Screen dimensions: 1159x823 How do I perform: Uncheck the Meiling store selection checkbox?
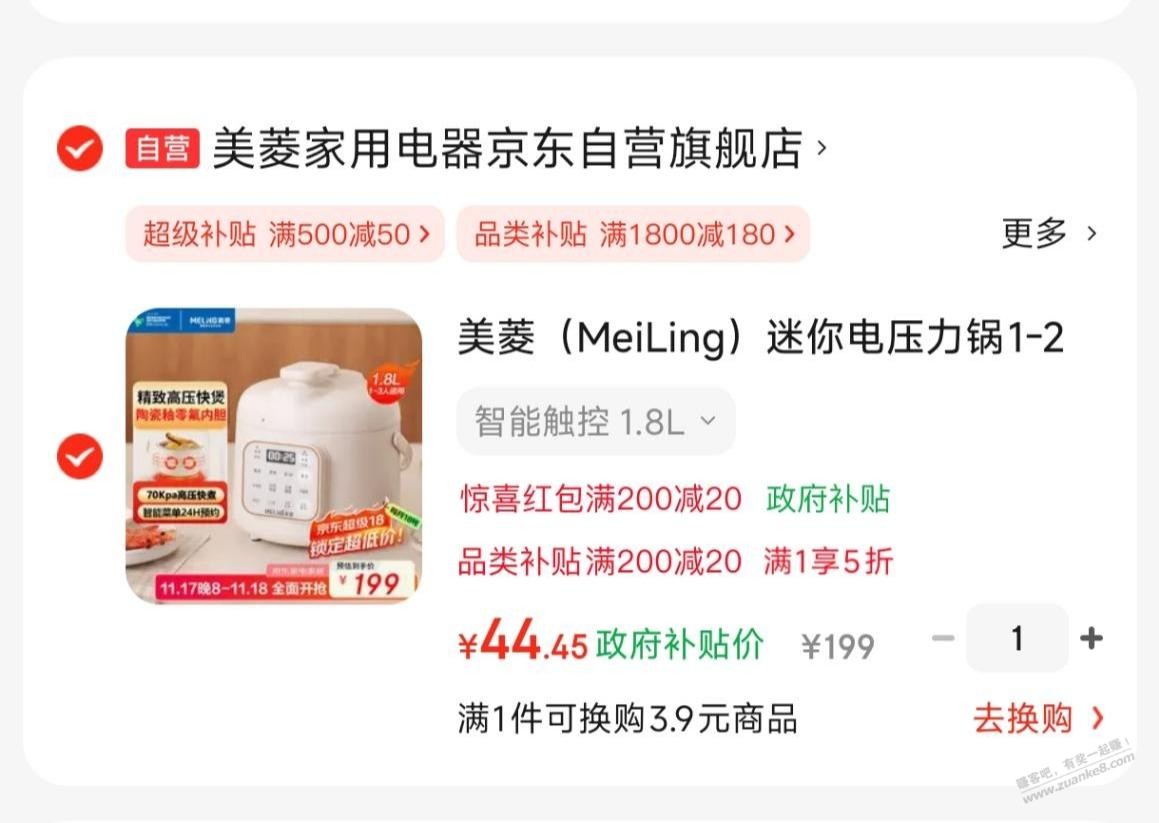pyautogui.click(x=80, y=149)
